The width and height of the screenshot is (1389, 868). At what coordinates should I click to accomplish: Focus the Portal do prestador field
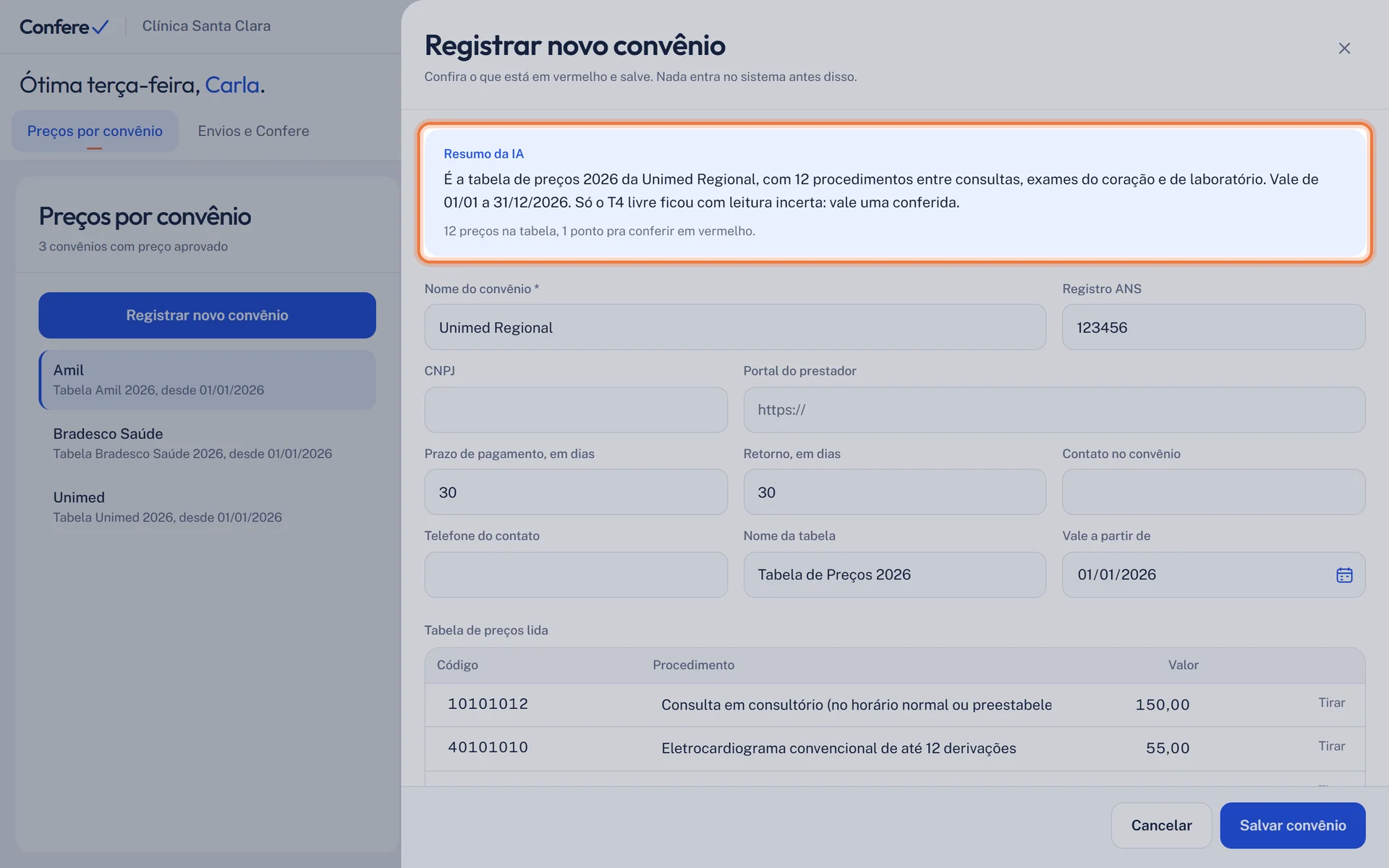point(1054,409)
